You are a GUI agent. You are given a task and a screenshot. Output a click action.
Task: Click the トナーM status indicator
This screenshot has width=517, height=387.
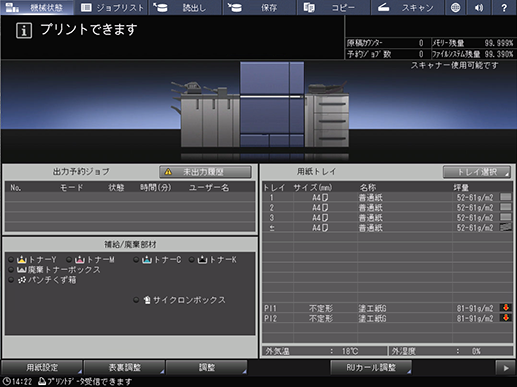[69, 259]
